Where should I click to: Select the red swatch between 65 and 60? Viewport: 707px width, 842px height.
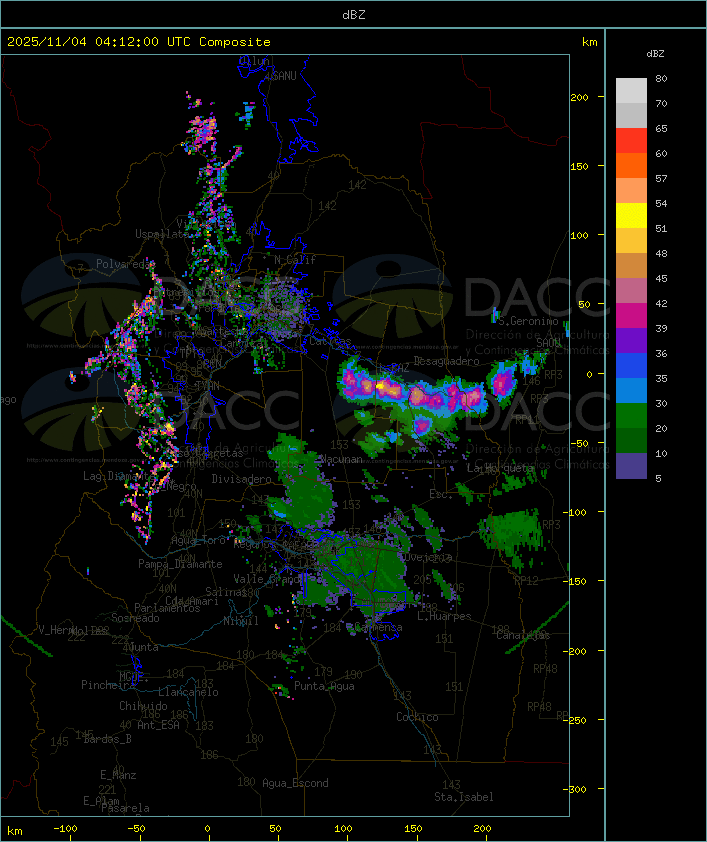pyautogui.click(x=631, y=141)
